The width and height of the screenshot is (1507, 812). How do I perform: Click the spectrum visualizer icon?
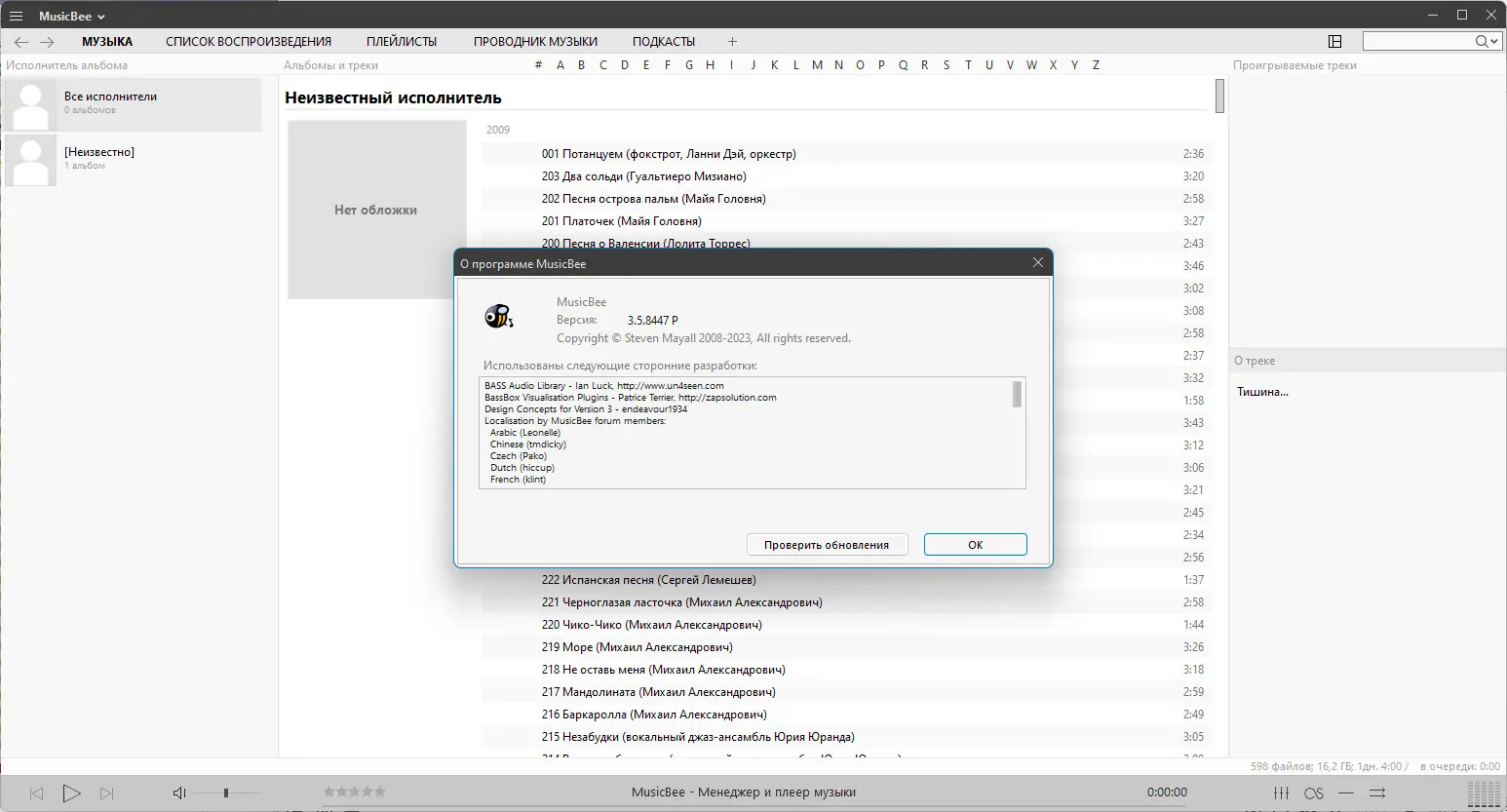point(1483,793)
